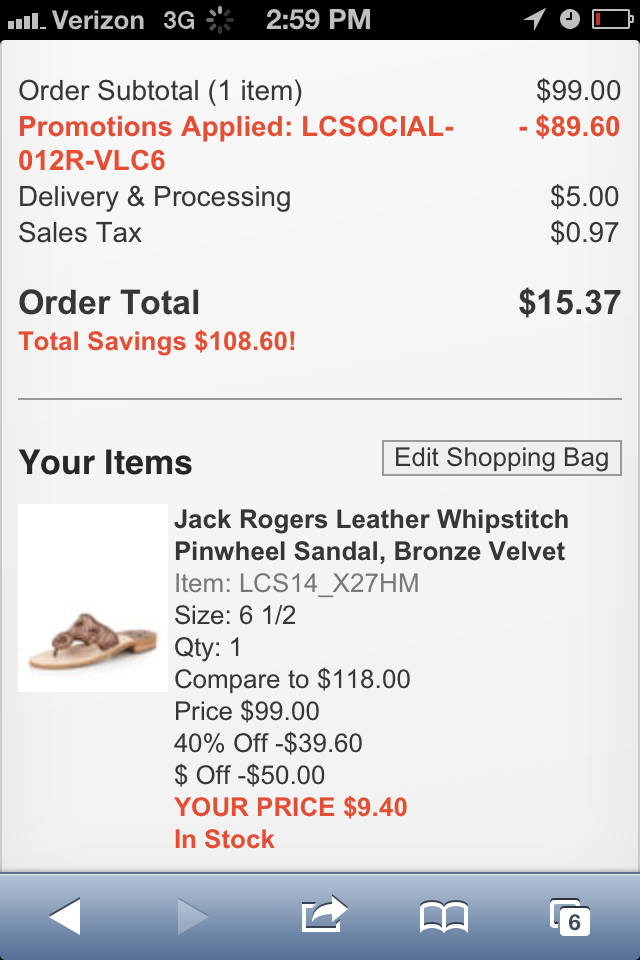640x960 pixels.
Task: Tap the signal strength bars icon
Action: point(25,20)
